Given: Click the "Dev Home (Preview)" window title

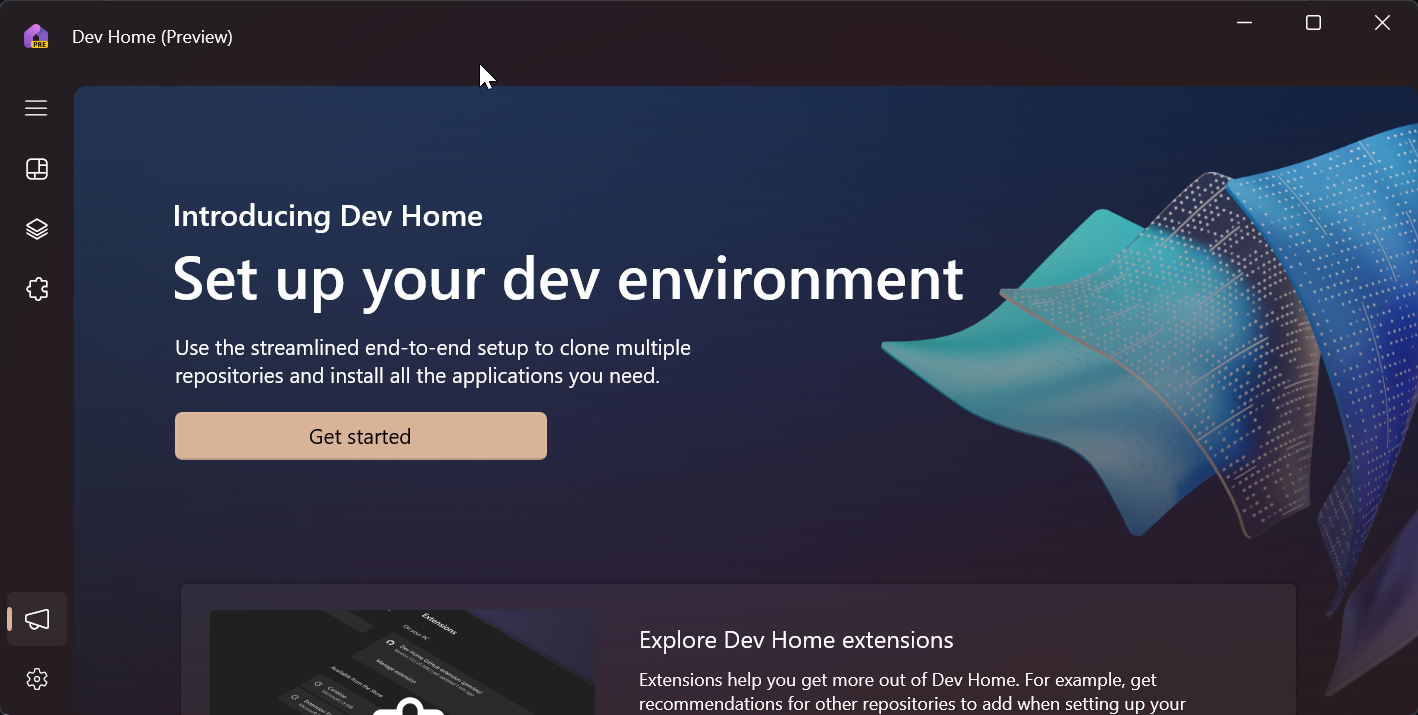Looking at the screenshot, I should click(152, 37).
